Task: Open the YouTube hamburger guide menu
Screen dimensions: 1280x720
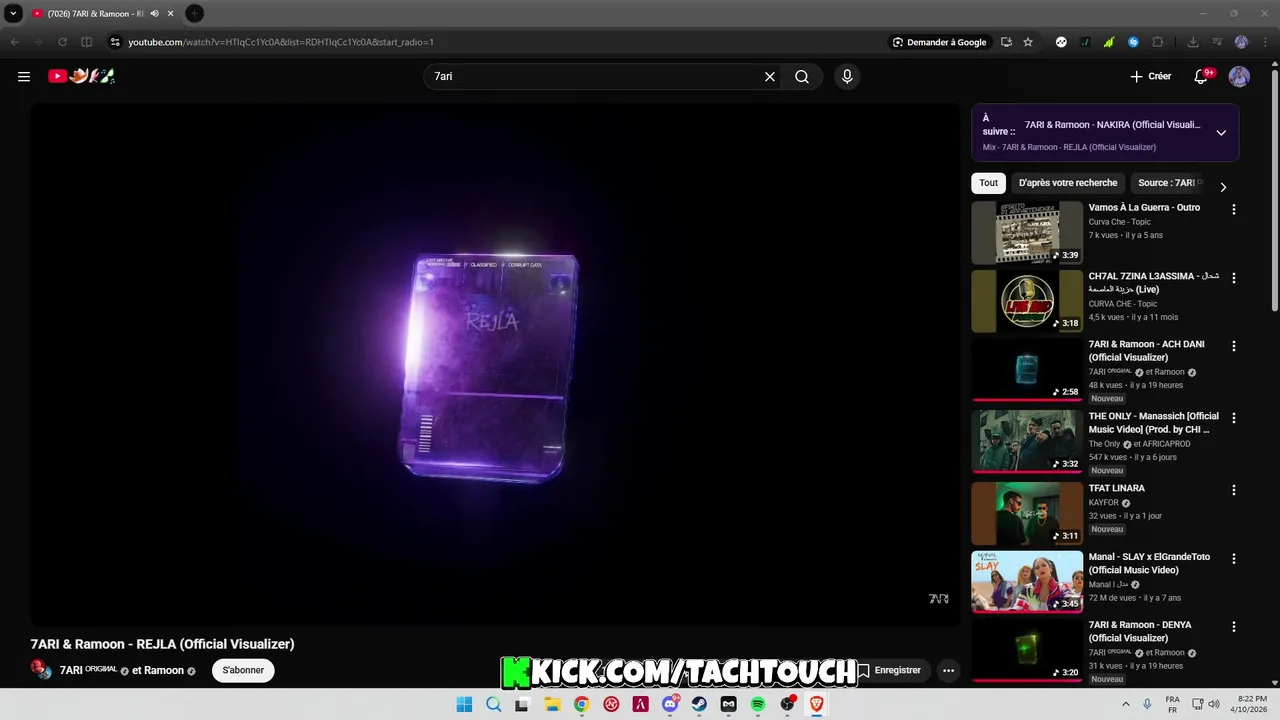Action: tap(24, 76)
